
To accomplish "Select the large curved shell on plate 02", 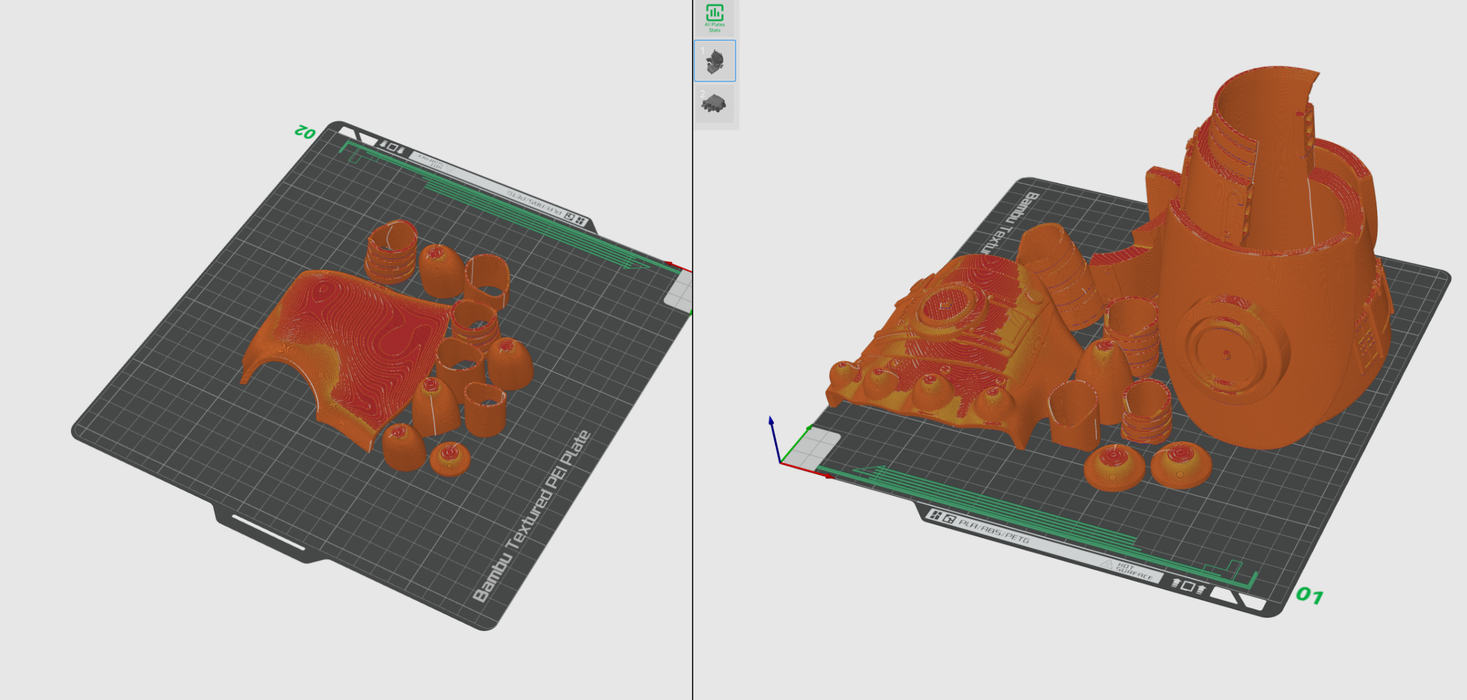I will [x=345, y=340].
